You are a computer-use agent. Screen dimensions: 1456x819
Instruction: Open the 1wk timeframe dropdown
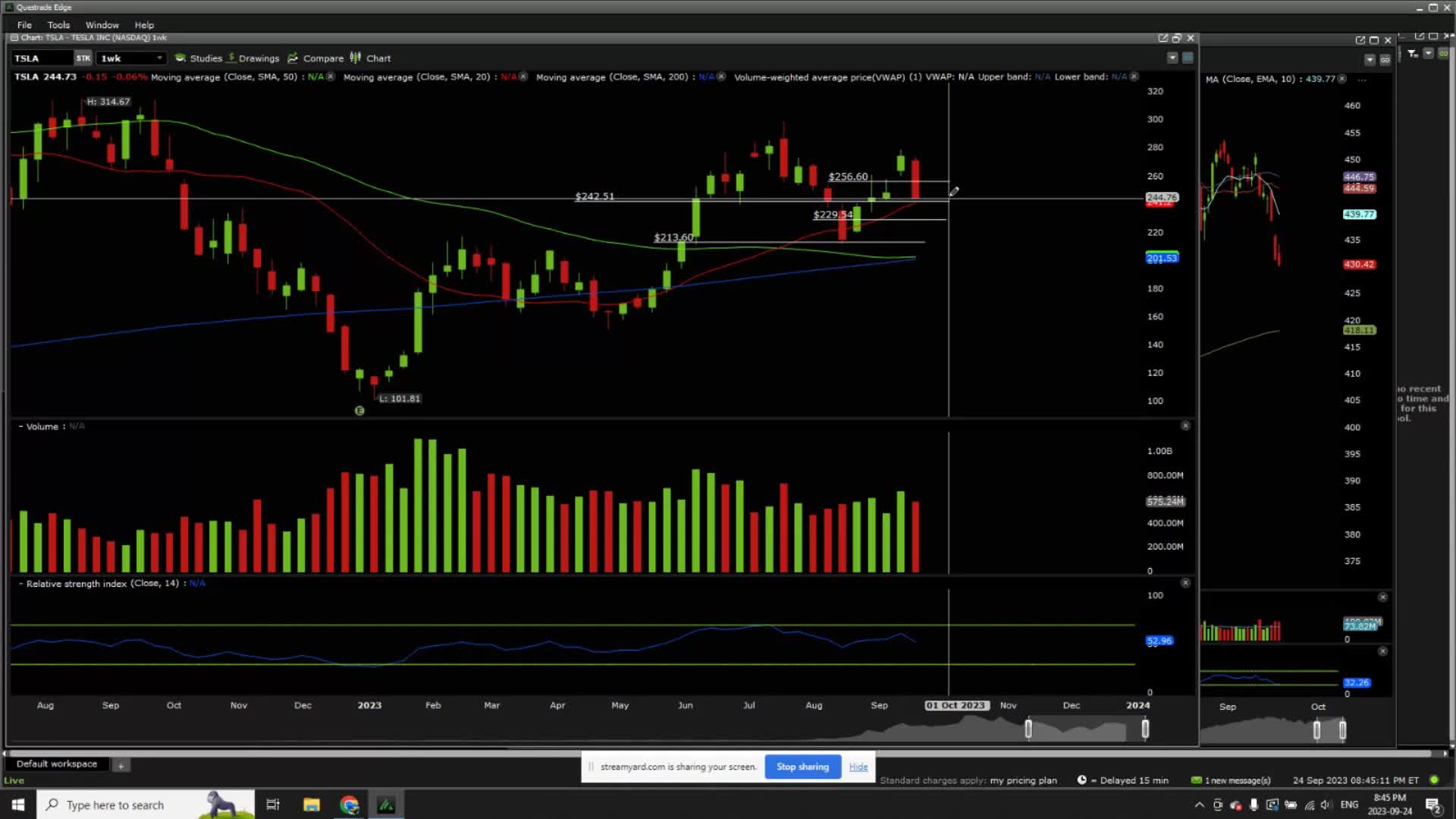(x=158, y=58)
